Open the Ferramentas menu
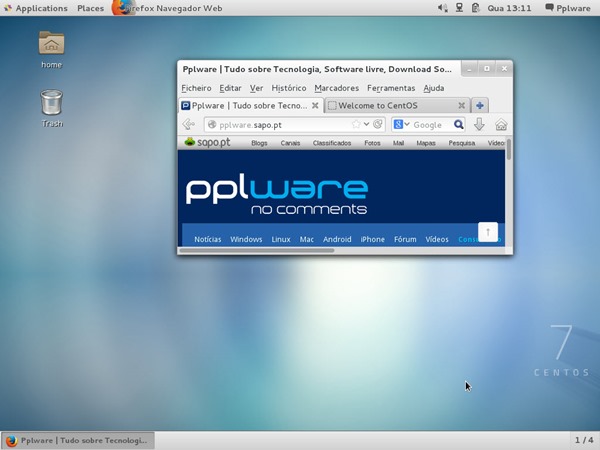Screen dimensions: 600x450 (x=391, y=88)
